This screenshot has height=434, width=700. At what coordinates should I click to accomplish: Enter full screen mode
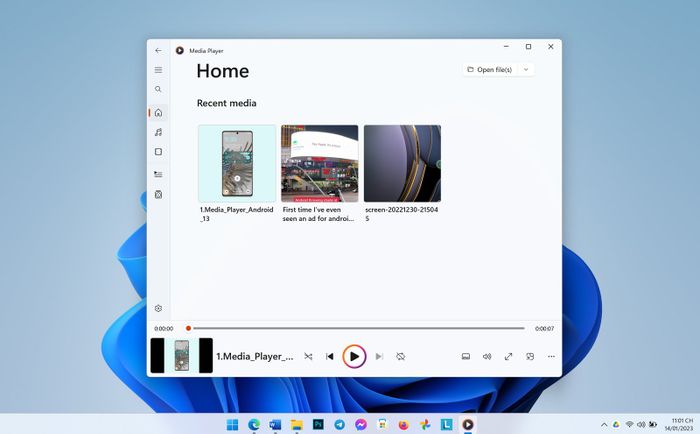508,356
